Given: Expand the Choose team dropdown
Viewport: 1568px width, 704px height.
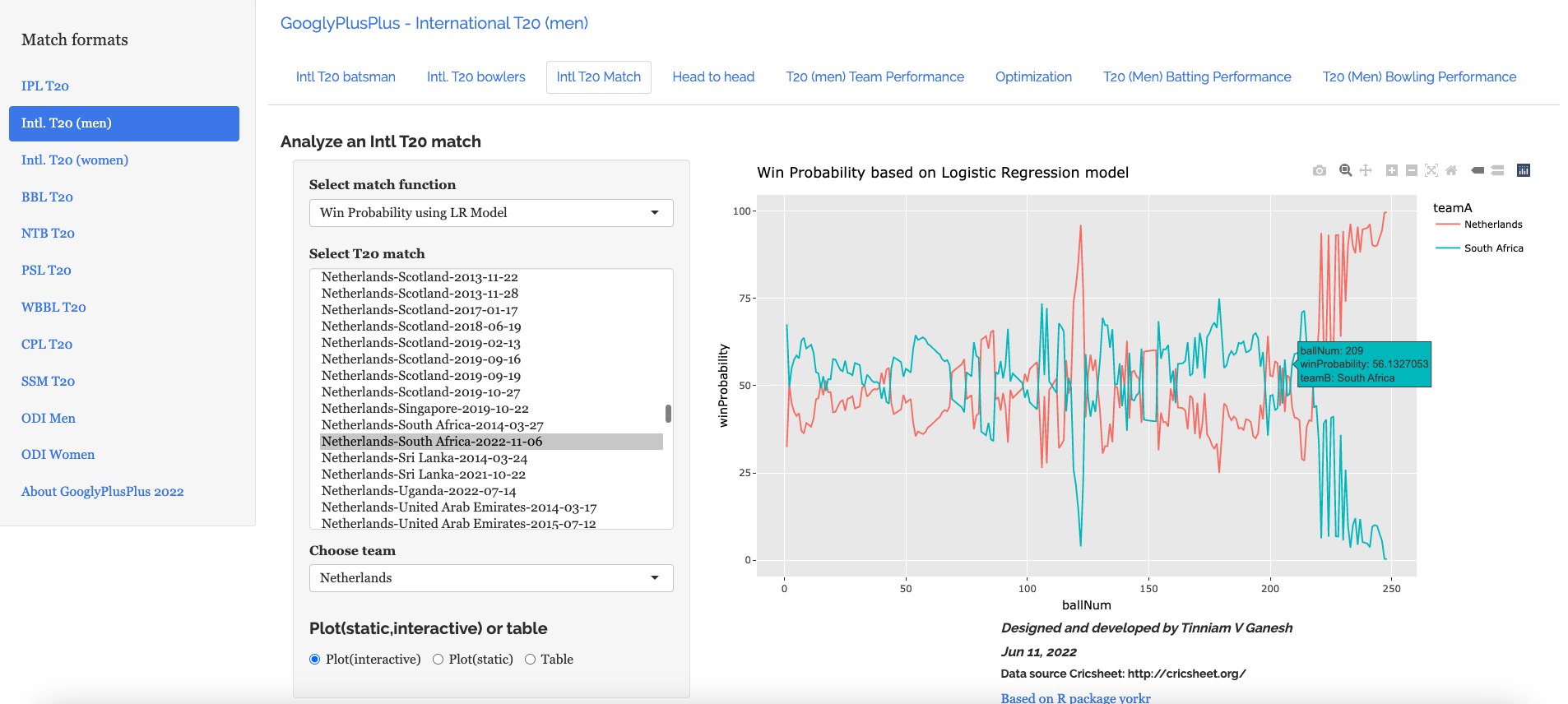Looking at the screenshot, I should pyautogui.click(x=491, y=578).
